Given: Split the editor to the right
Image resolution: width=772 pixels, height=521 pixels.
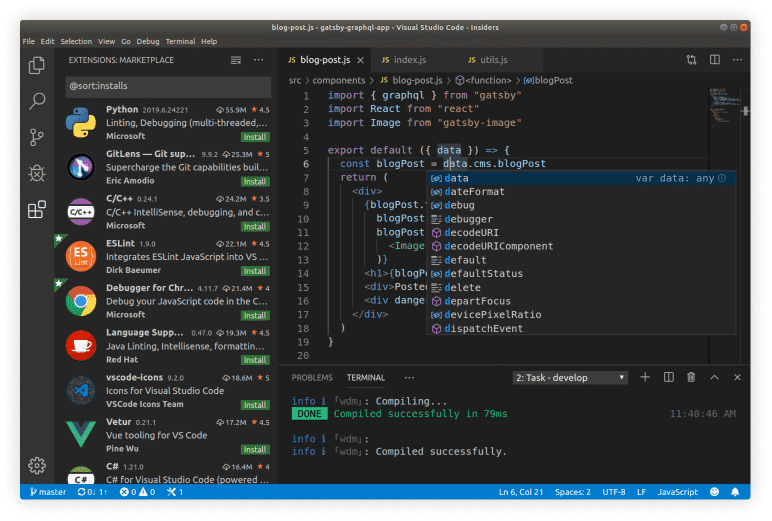Looking at the screenshot, I should pos(714,60).
